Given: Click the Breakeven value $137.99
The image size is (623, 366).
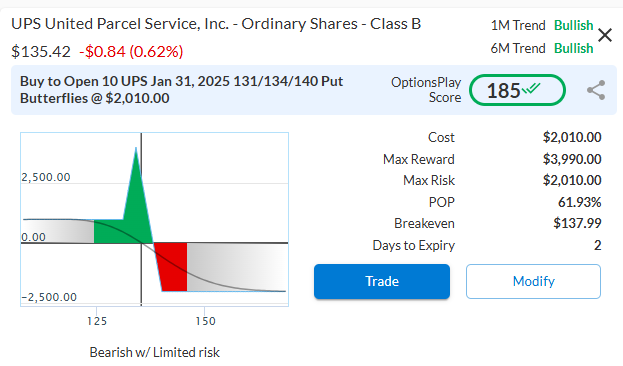Looking at the screenshot, I should pos(577,223).
